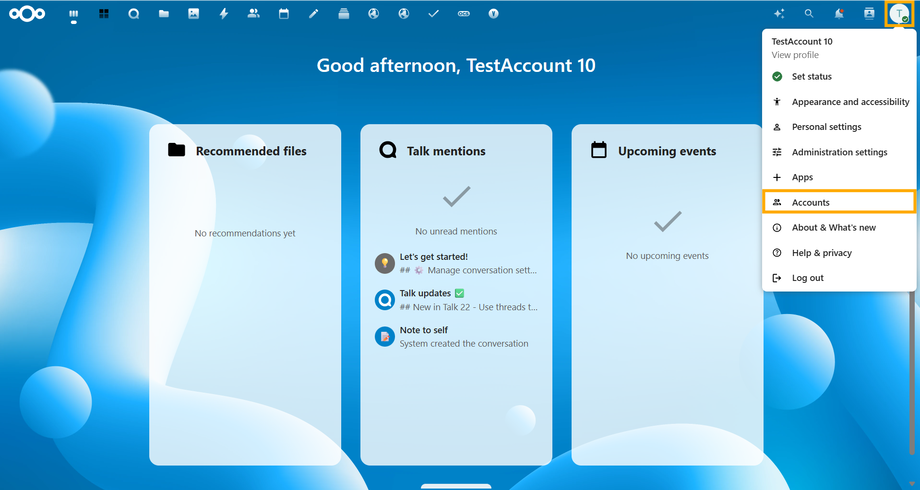Click the No recommendations yet text
The width and height of the screenshot is (920, 490).
pyautogui.click(x=245, y=233)
